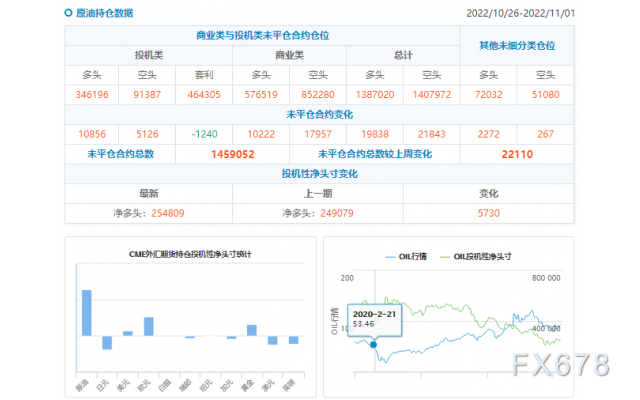Click net position change value 5730
Viewport: 640px width, 400px height.
pyautogui.click(x=489, y=213)
